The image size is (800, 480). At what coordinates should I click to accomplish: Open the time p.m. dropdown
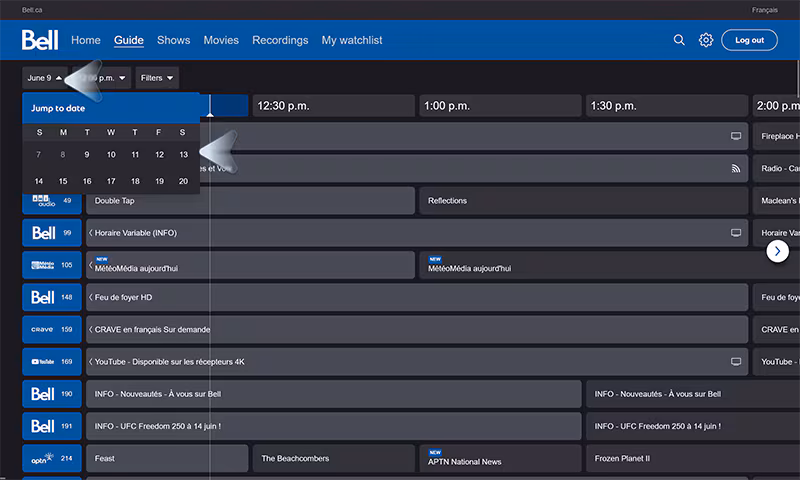102,78
